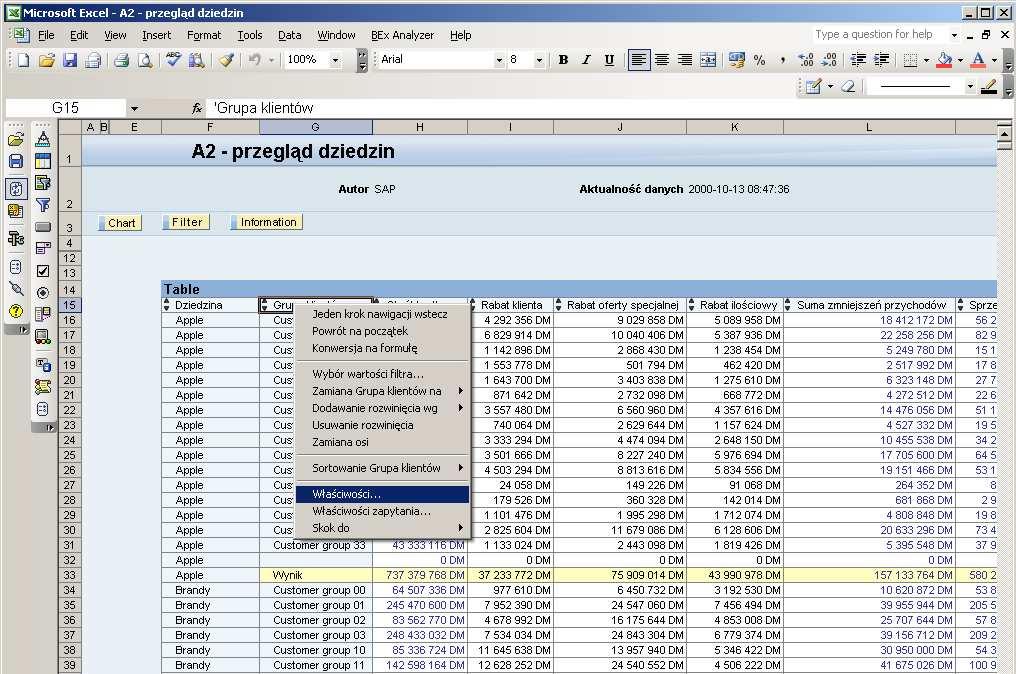Click the Line Color pencil swatch
Viewport: 1016px width, 674px height.
point(989,86)
